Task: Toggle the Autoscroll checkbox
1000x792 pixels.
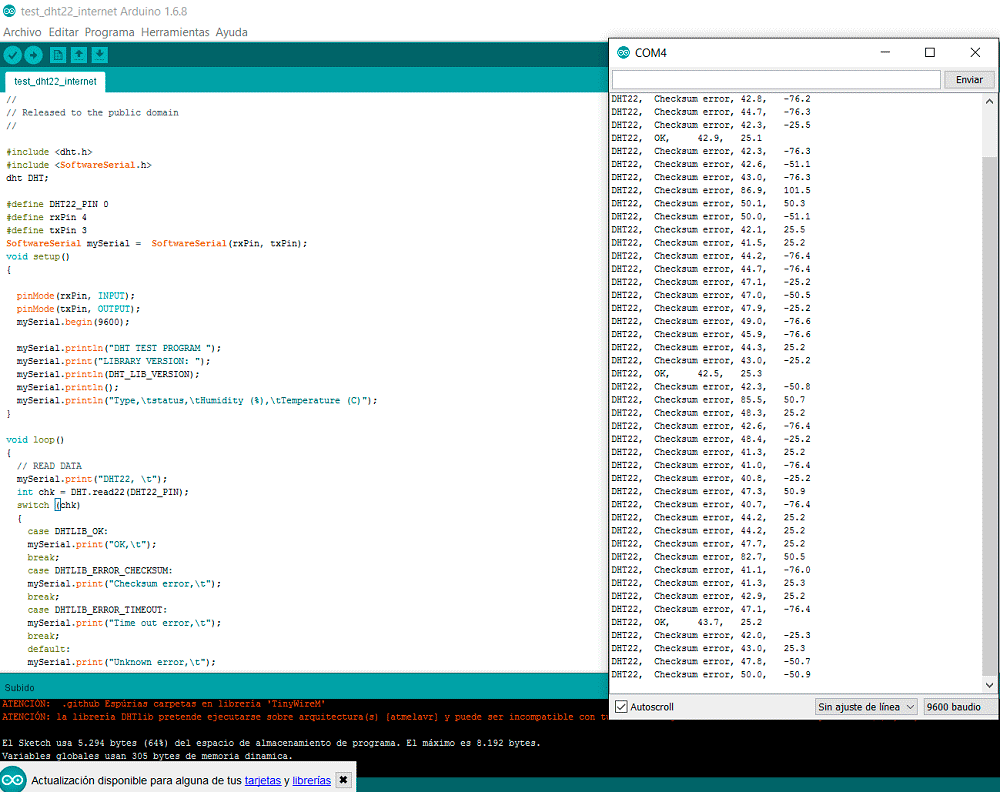Action: (621, 707)
